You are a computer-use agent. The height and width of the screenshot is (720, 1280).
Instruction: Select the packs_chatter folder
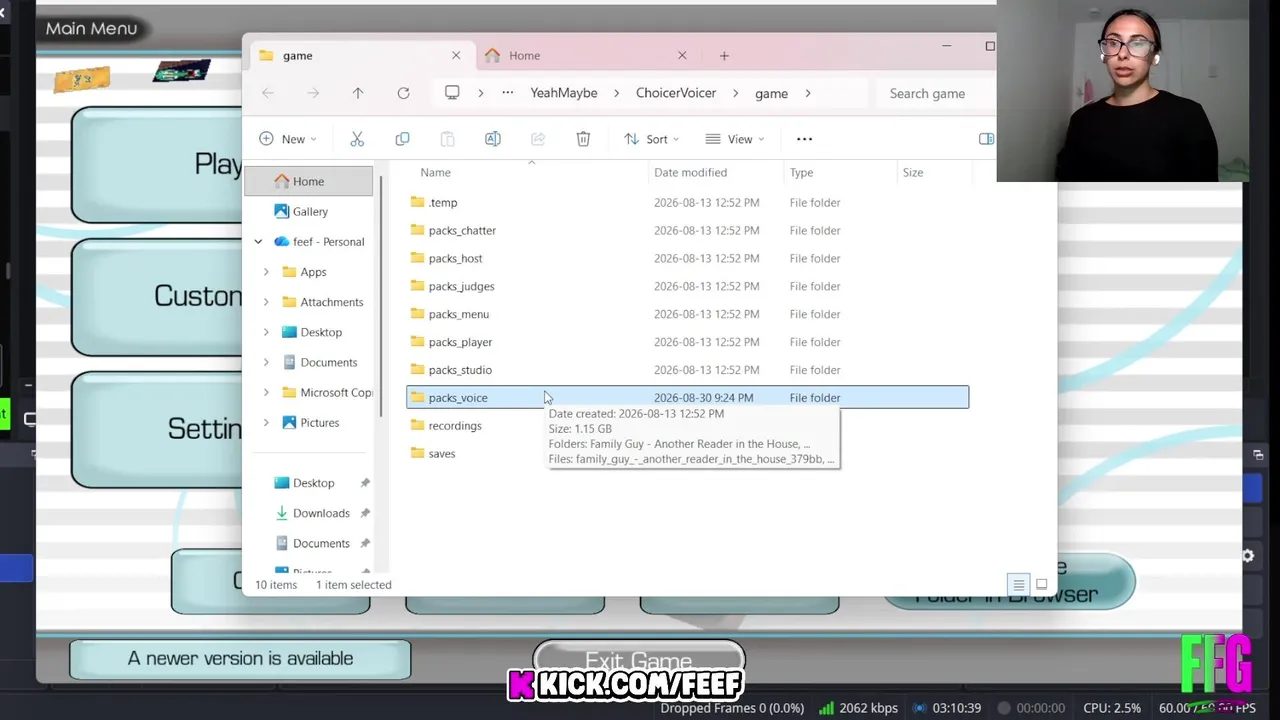[x=687, y=230]
